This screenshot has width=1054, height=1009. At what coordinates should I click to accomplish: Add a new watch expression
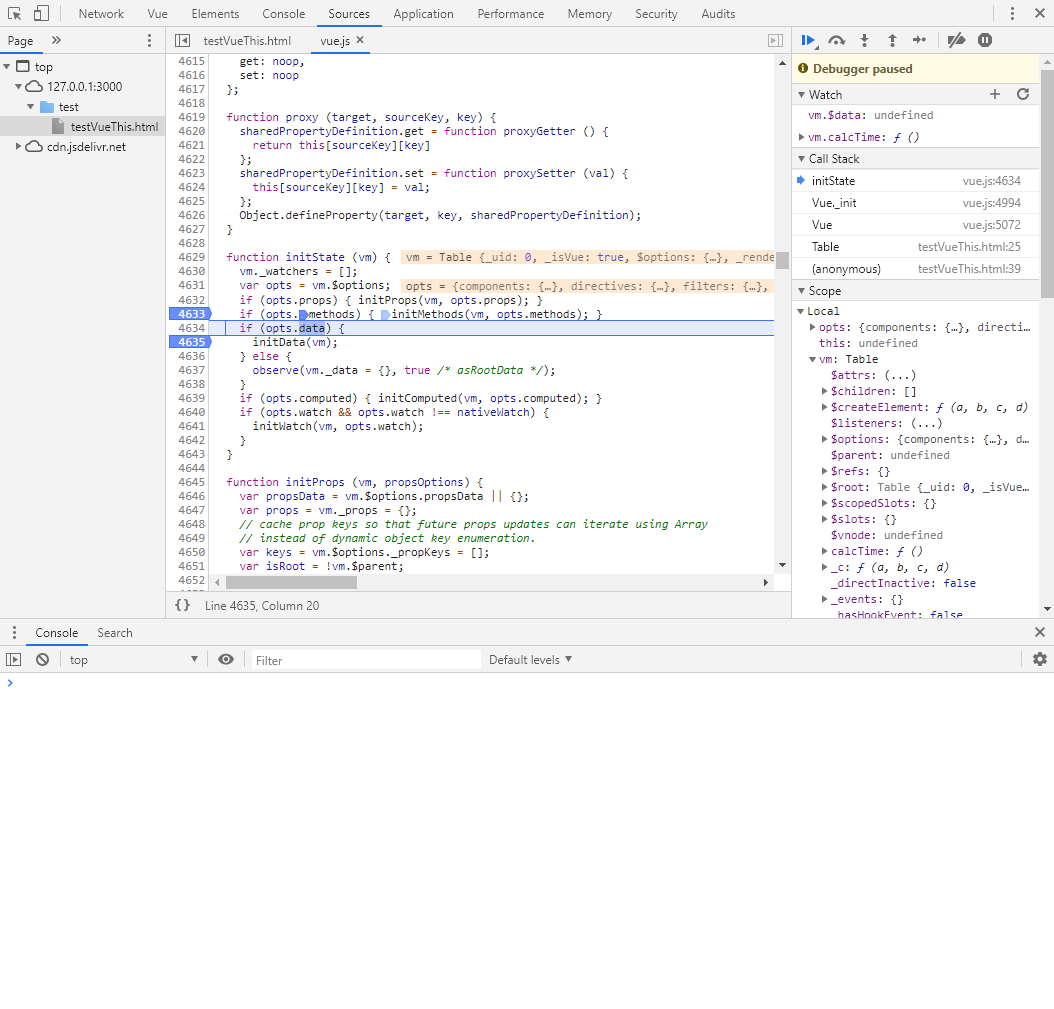(x=995, y=94)
